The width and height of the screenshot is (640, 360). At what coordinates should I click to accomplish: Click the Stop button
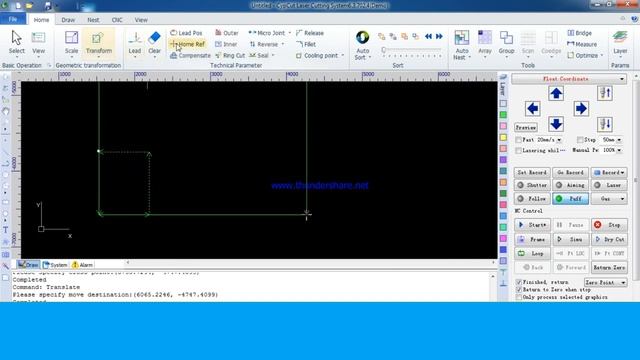[x=609, y=225]
